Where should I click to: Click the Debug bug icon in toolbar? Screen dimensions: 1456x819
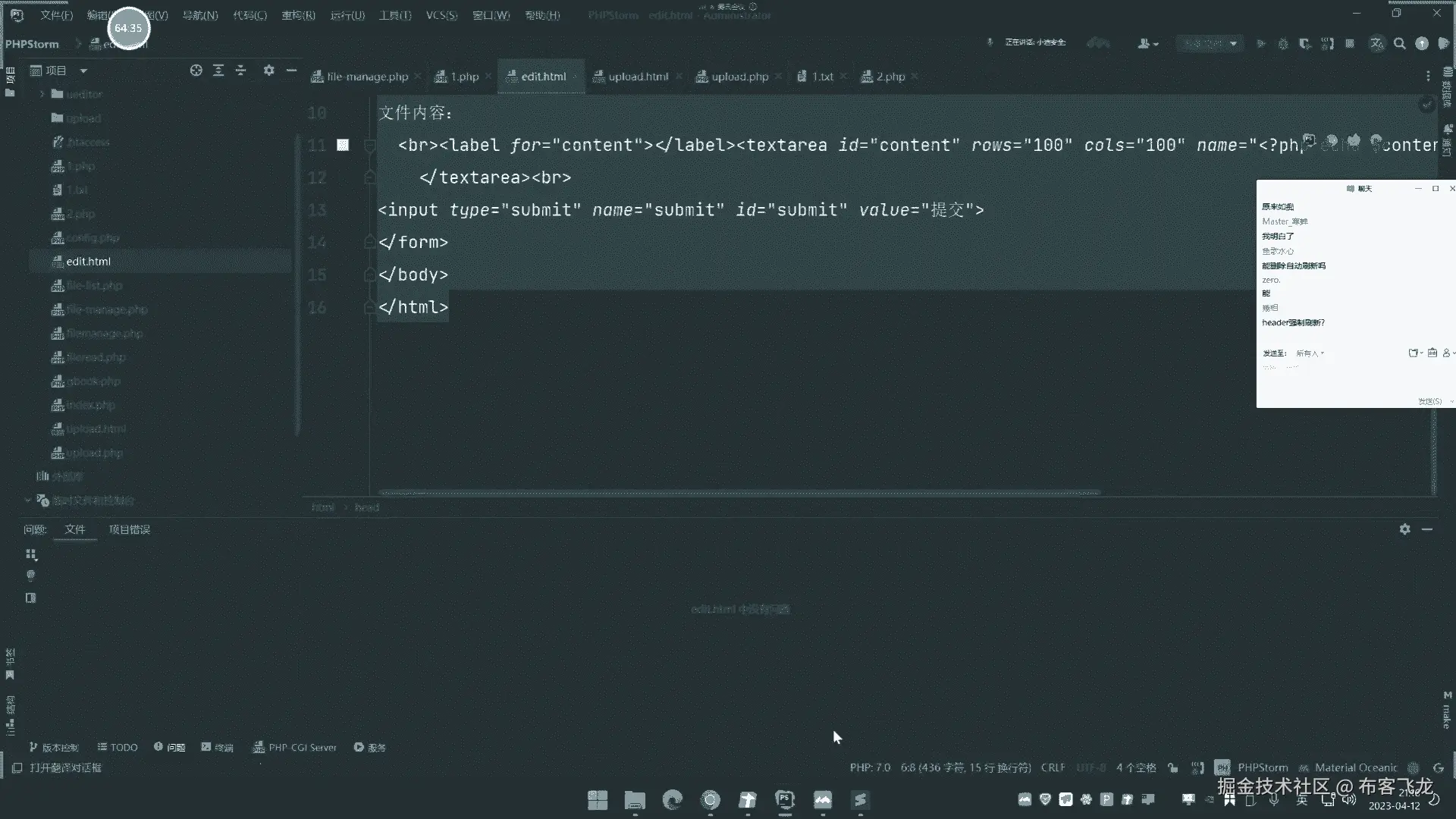pos(1283,44)
